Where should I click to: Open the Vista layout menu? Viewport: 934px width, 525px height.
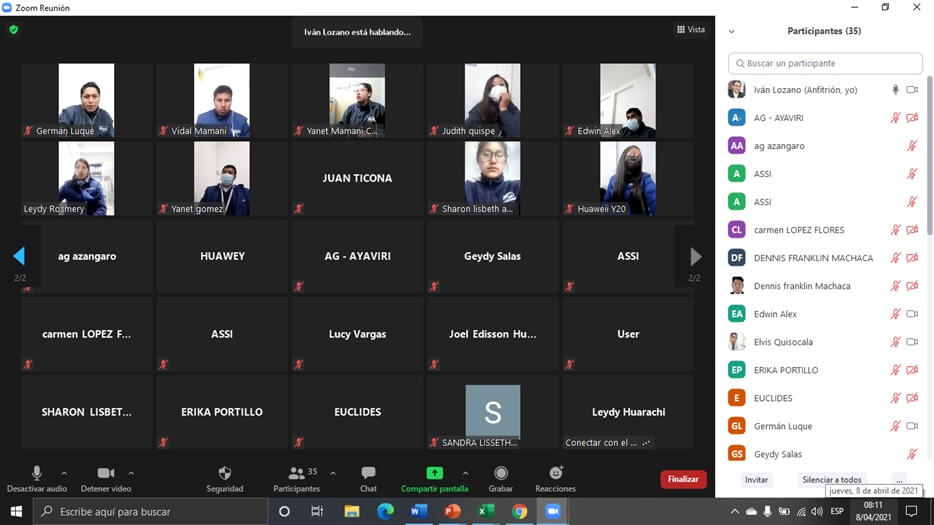coord(690,30)
